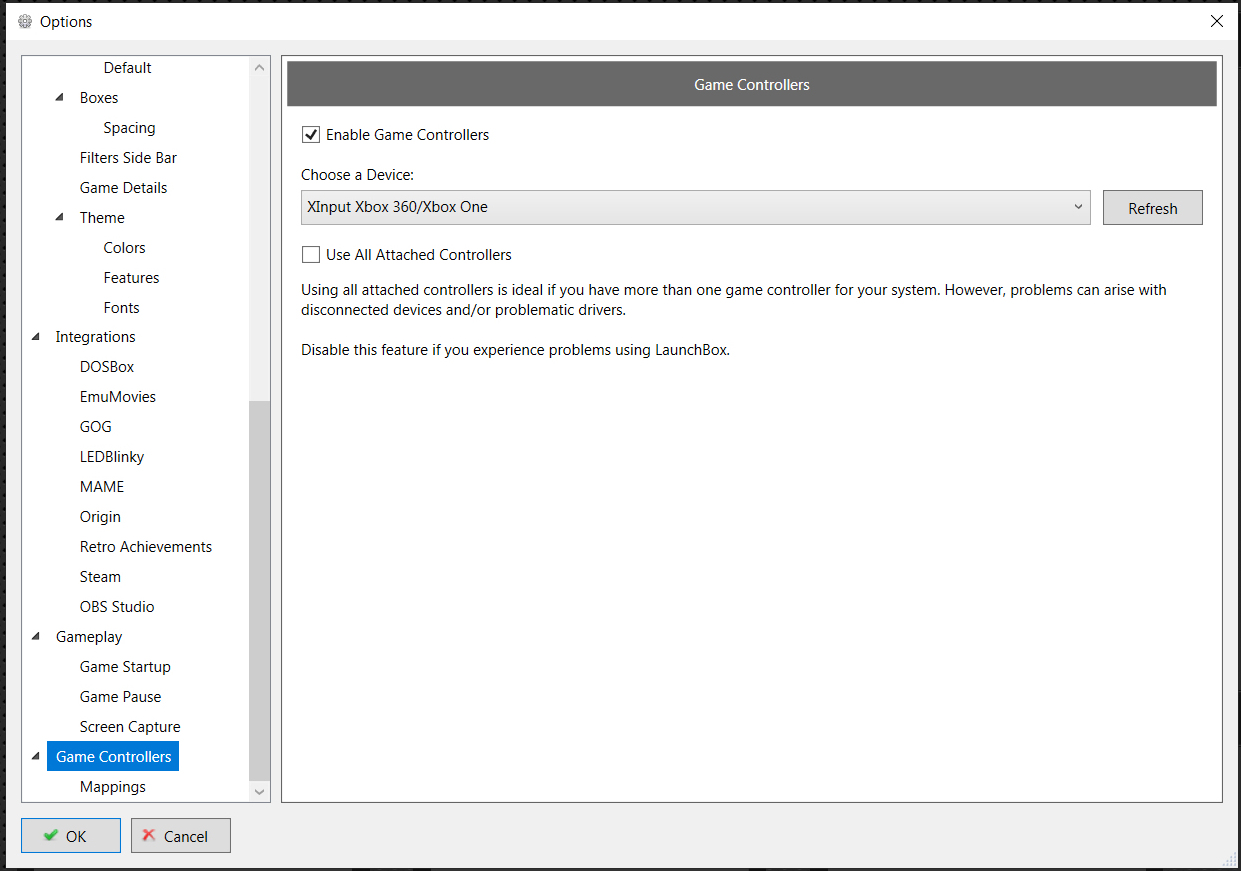Image resolution: width=1241 pixels, height=871 pixels.
Task: Collapse the Integrations tree node
Action: (x=37, y=337)
